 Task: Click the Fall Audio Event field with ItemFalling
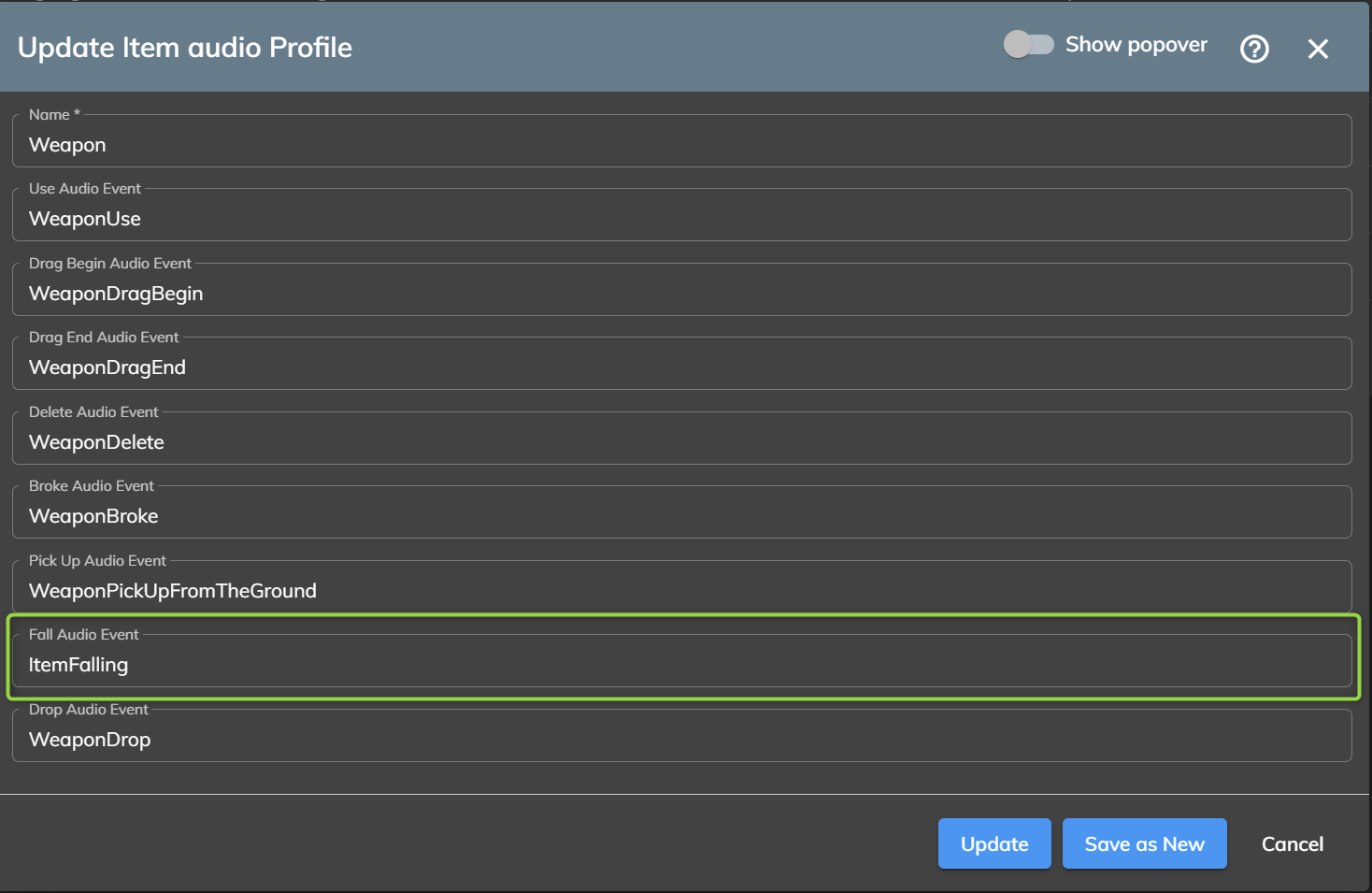point(681,665)
